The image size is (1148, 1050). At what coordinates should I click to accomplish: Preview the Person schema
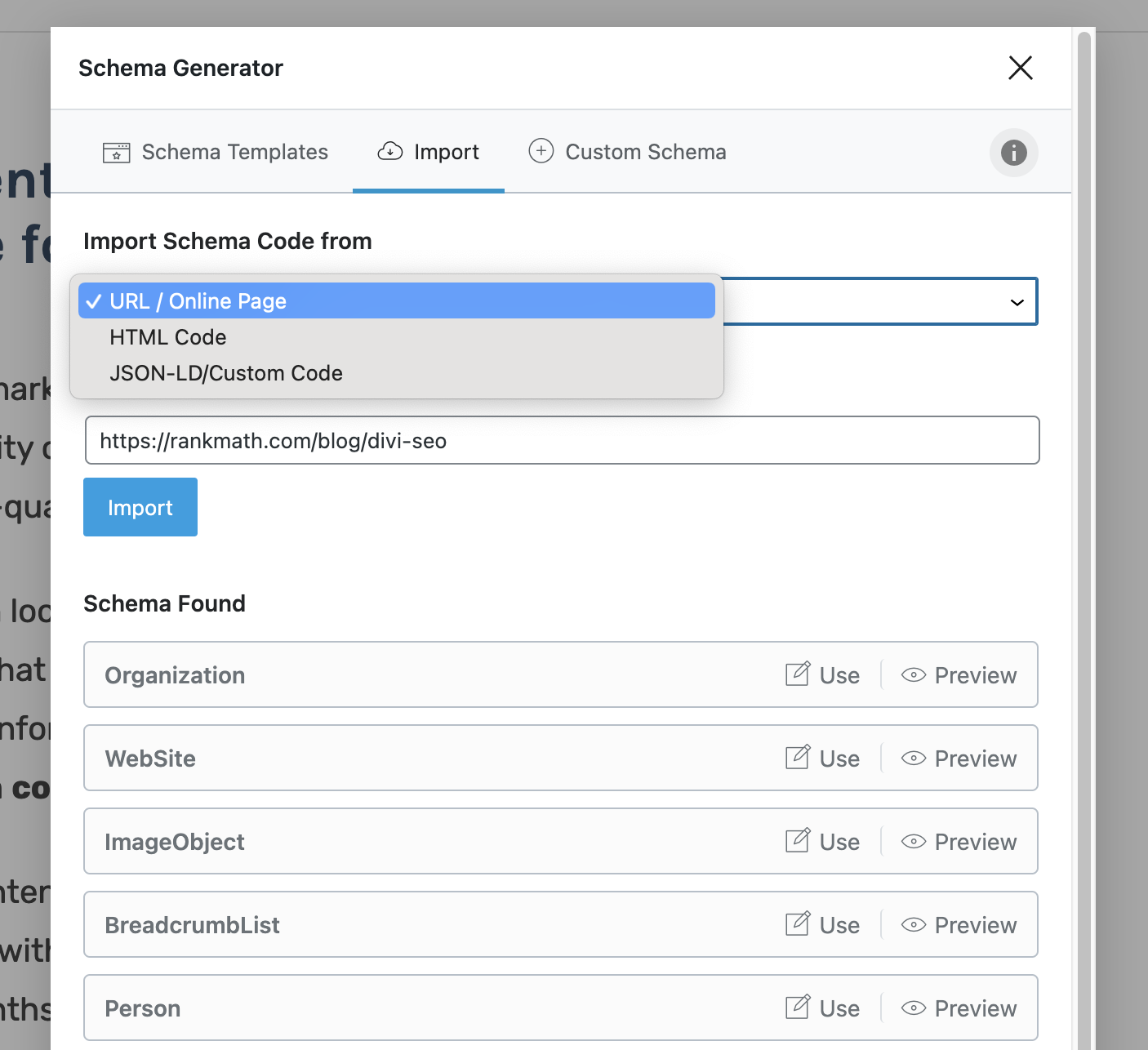(959, 1008)
